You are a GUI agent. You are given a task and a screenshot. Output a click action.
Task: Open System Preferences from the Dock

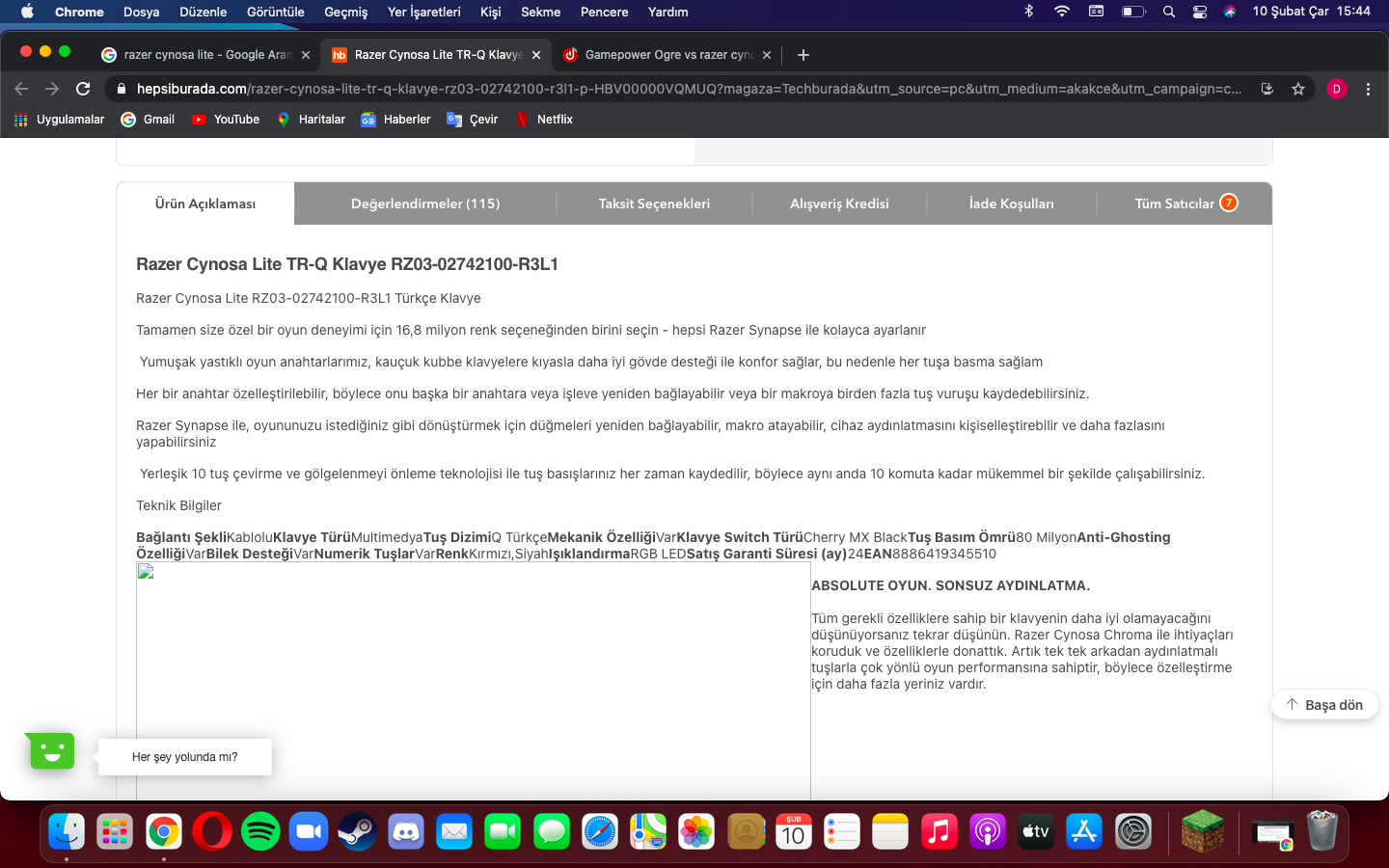click(x=1133, y=831)
